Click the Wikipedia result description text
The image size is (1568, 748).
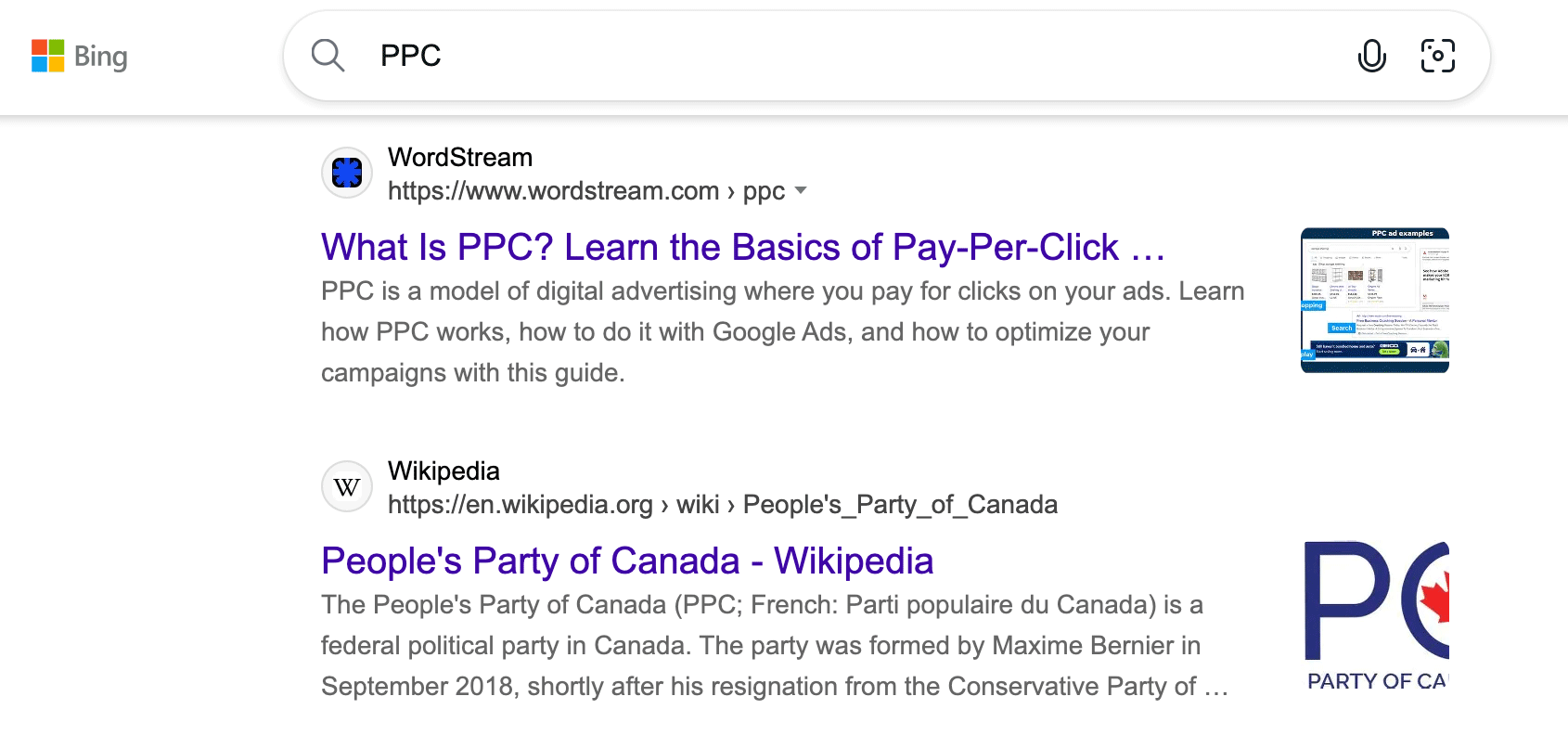[x=761, y=646]
